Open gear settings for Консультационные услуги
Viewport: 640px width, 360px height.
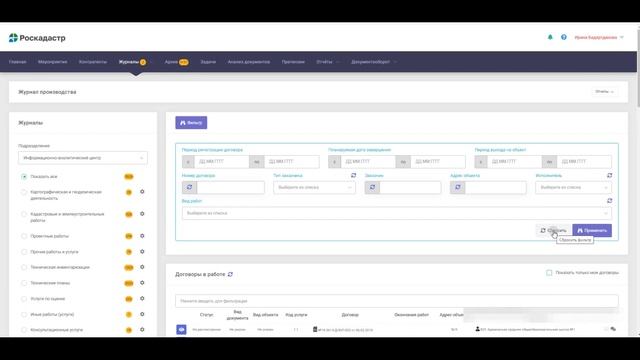click(142, 329)
